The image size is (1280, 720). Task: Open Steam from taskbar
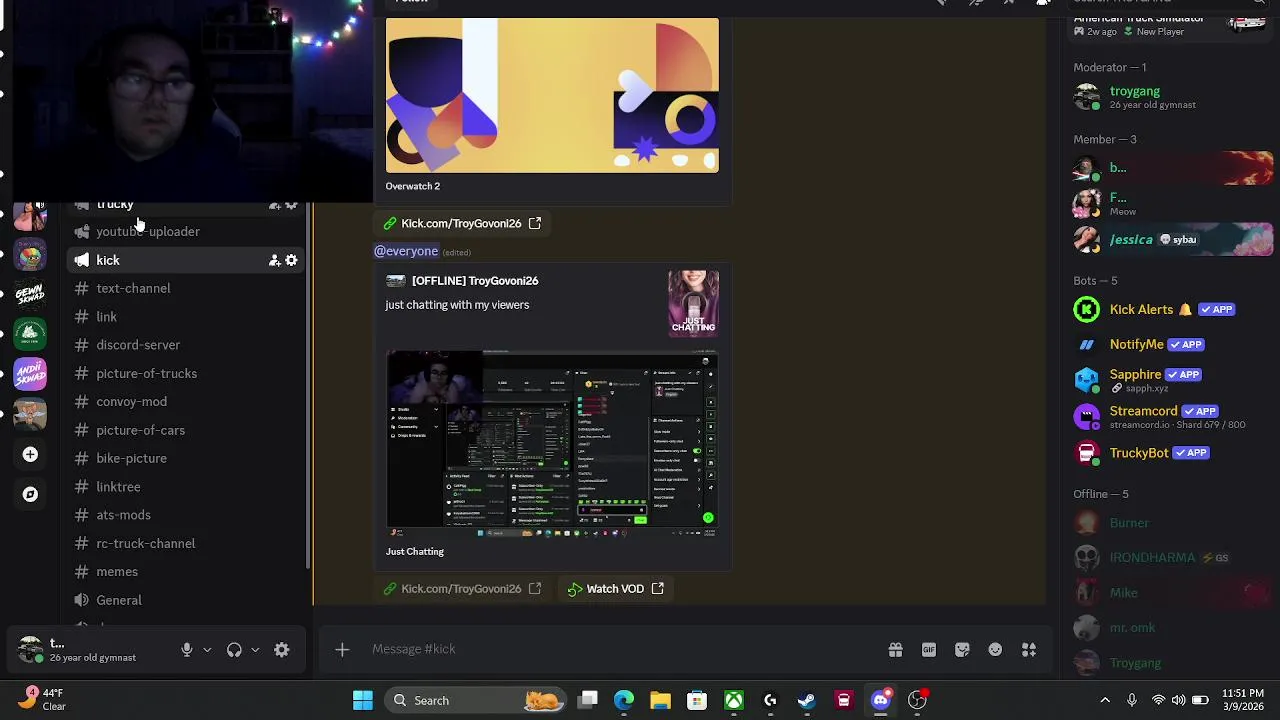(807, 700)
